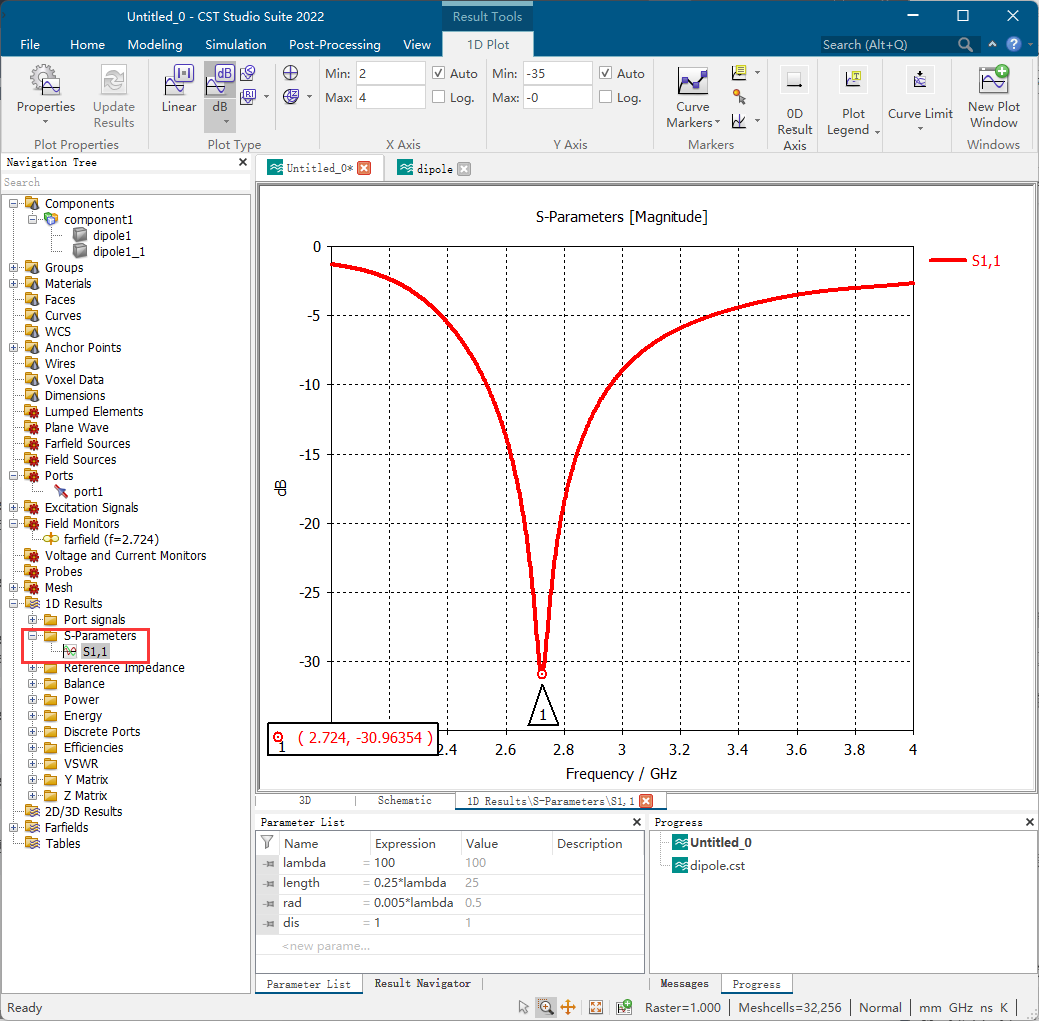The width and height of the screenshot is (1039, 1021).
Task: Open a New Plot Window
Action: [993, 97]
